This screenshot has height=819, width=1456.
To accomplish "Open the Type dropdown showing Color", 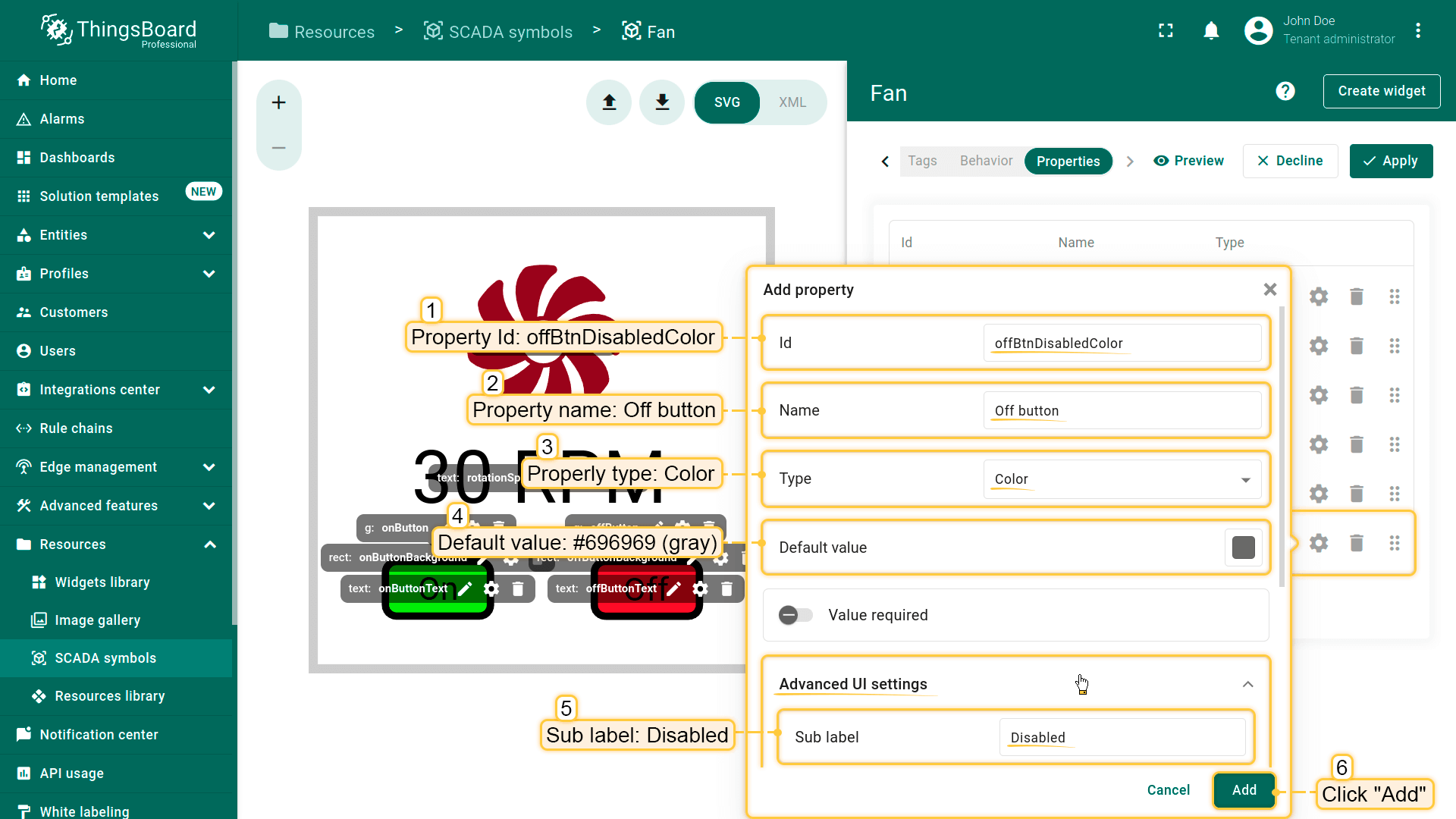I will (1121, 479).
